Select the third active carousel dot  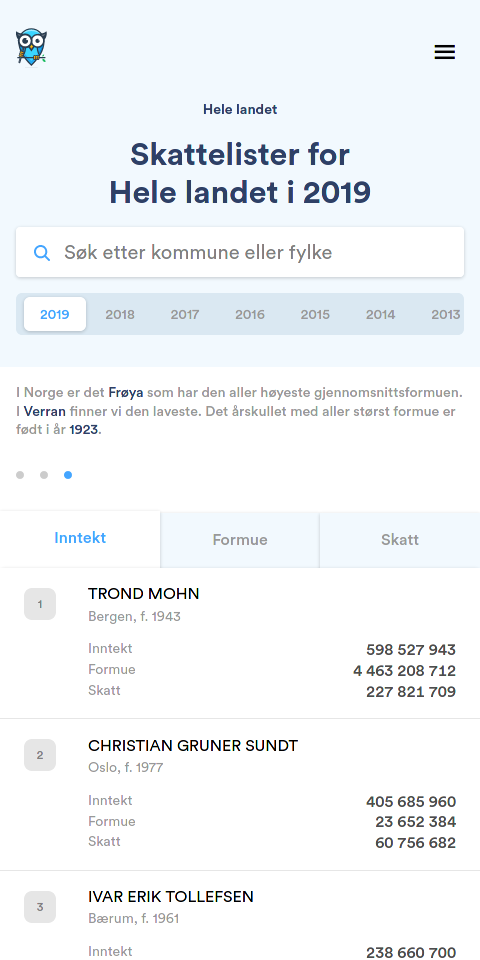tap(68, 474)
